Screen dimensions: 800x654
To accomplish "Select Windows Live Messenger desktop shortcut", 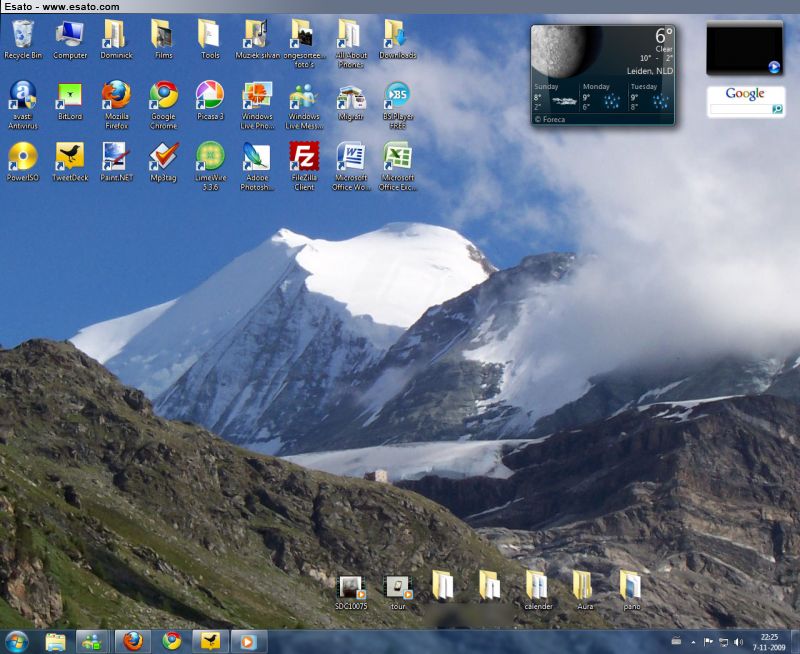I will coord(304,105).
